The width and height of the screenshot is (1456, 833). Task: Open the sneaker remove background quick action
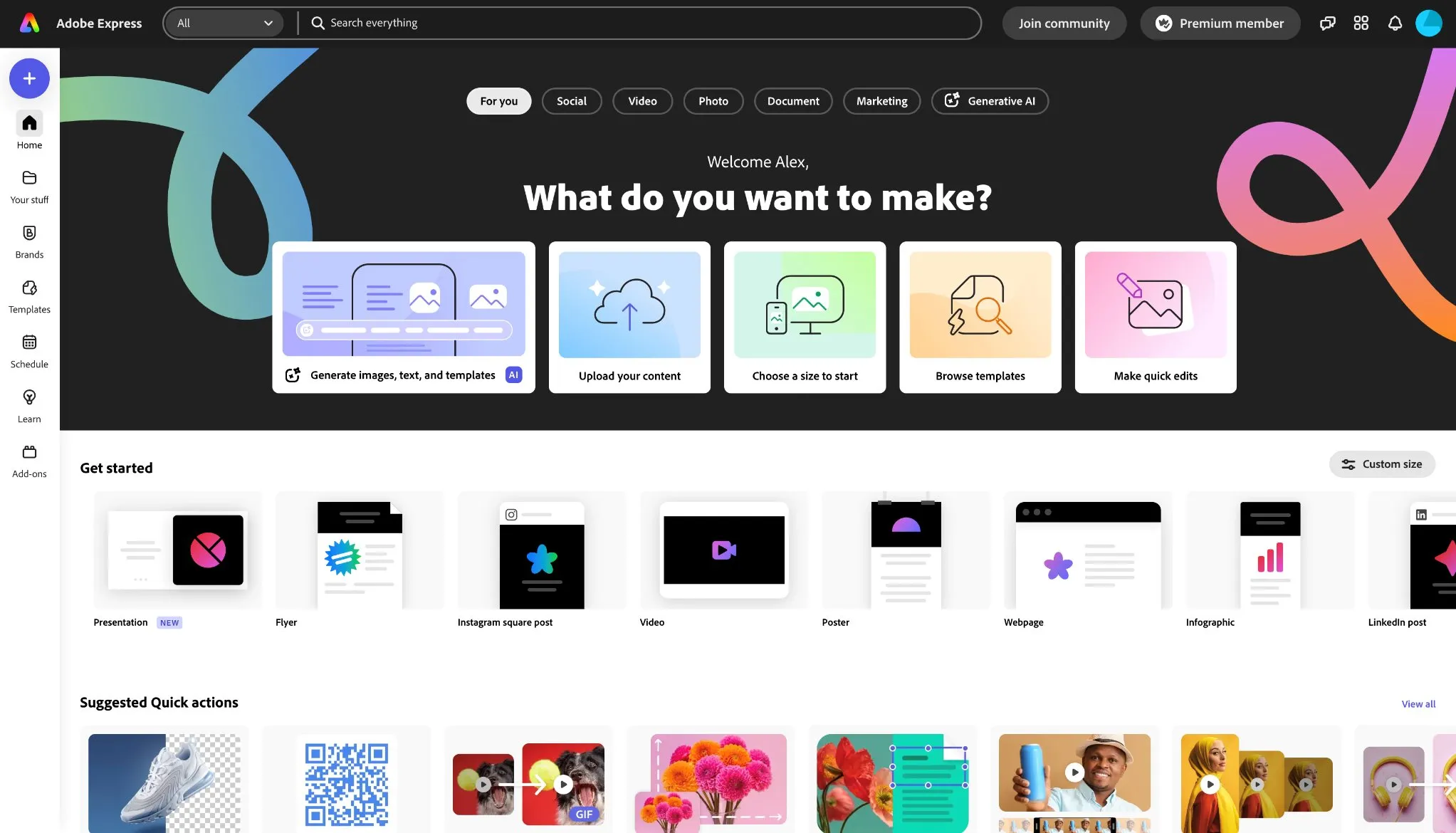pos(164,780)
